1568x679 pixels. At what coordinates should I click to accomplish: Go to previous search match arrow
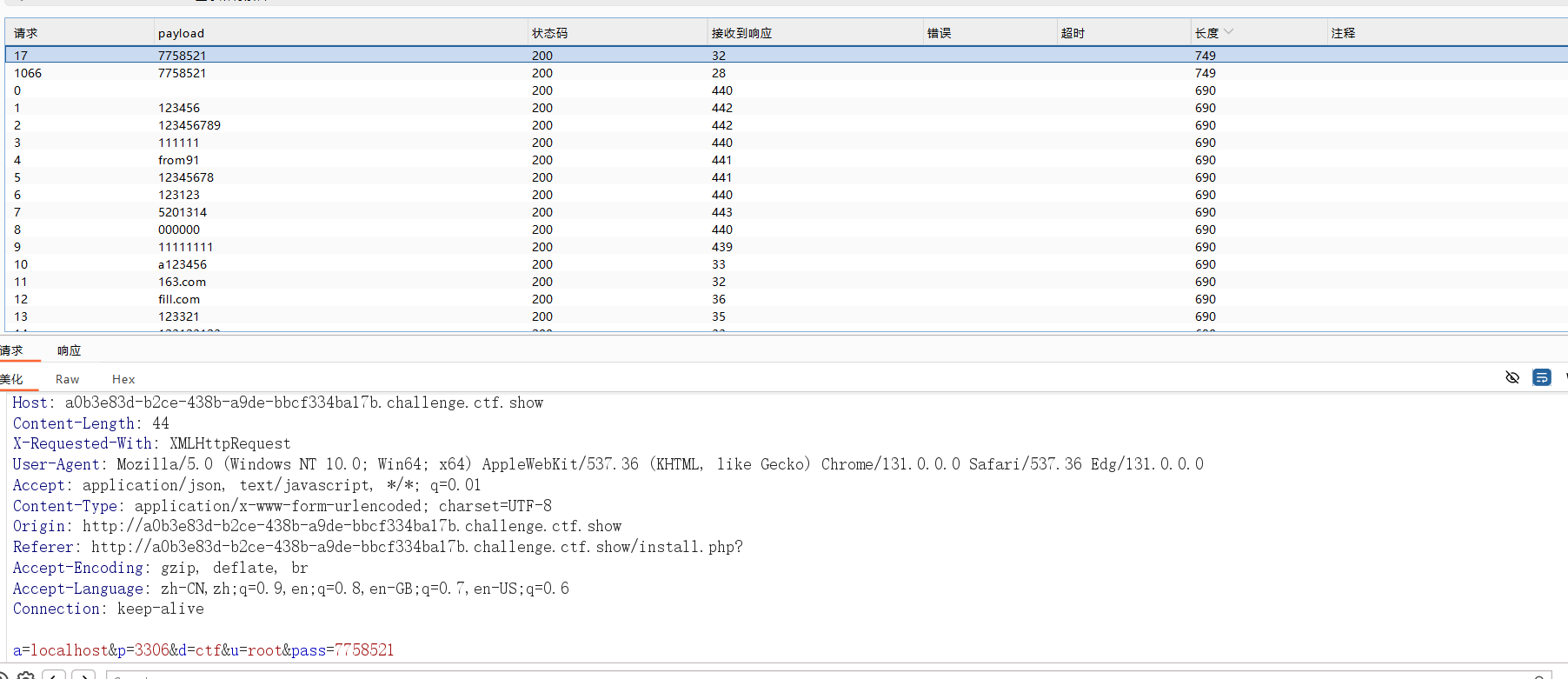54,676
